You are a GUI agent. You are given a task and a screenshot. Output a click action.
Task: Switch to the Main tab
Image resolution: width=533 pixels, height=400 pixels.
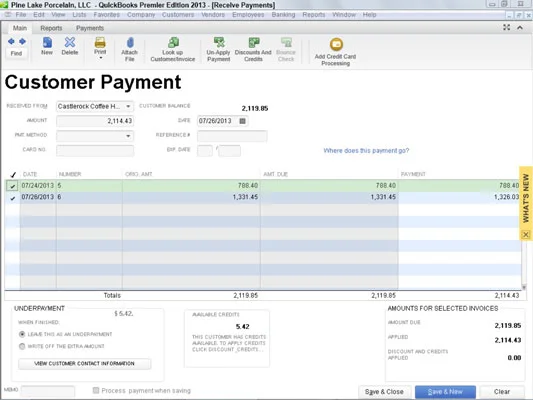(x=20, y=28)
